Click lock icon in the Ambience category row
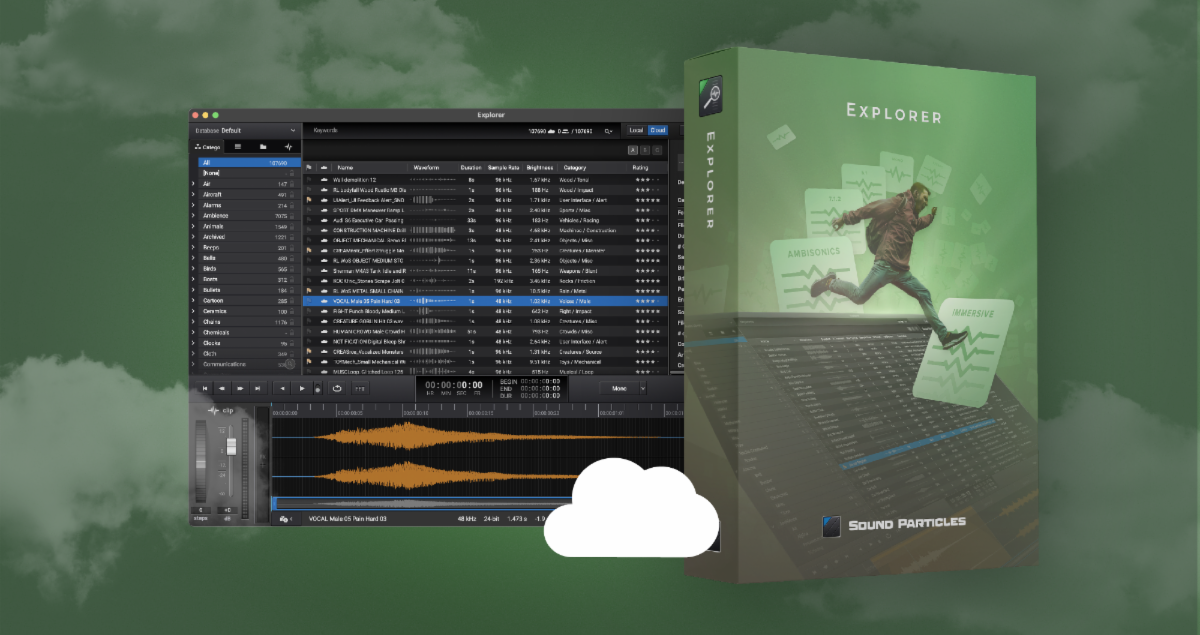Image resolution: width=1200 pixels, height=635 pixels. pos(291,215)
